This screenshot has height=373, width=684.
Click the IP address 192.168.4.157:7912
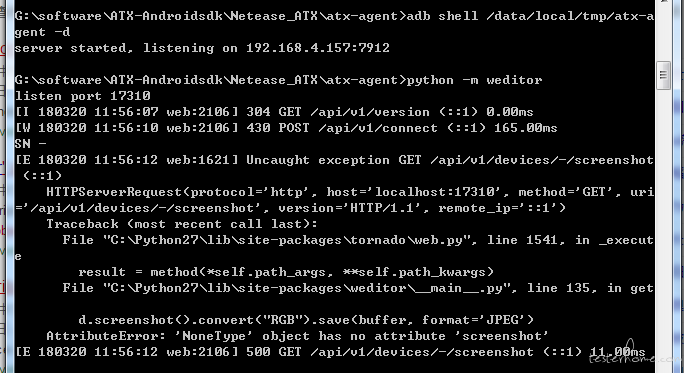click(318, 48)
